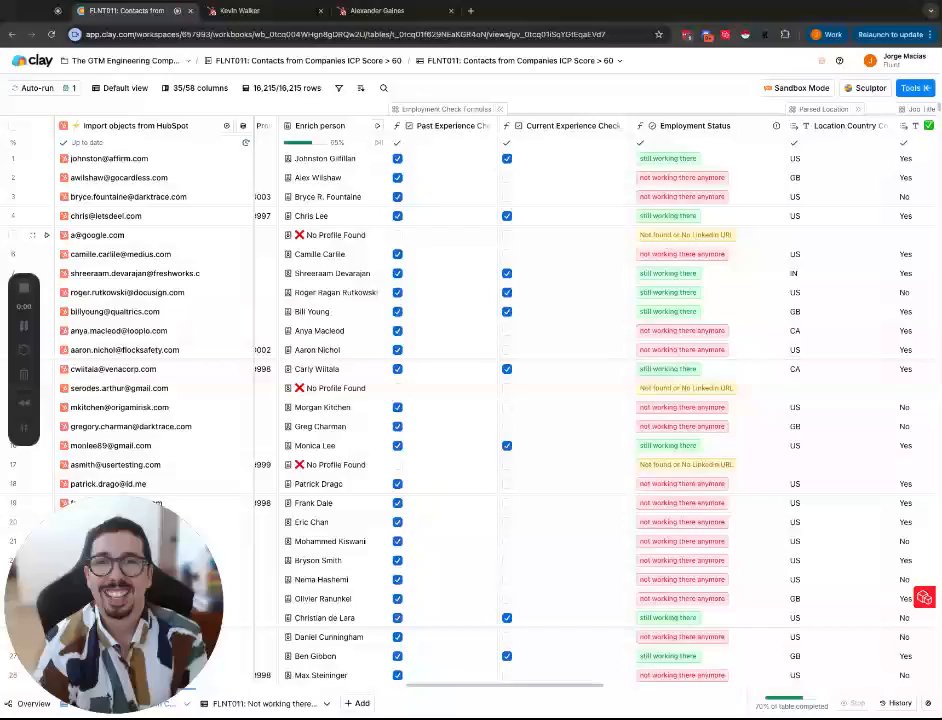Reload the page in browser
The width and height of the screenshot is (942, 720).
(x=52, y=34)
